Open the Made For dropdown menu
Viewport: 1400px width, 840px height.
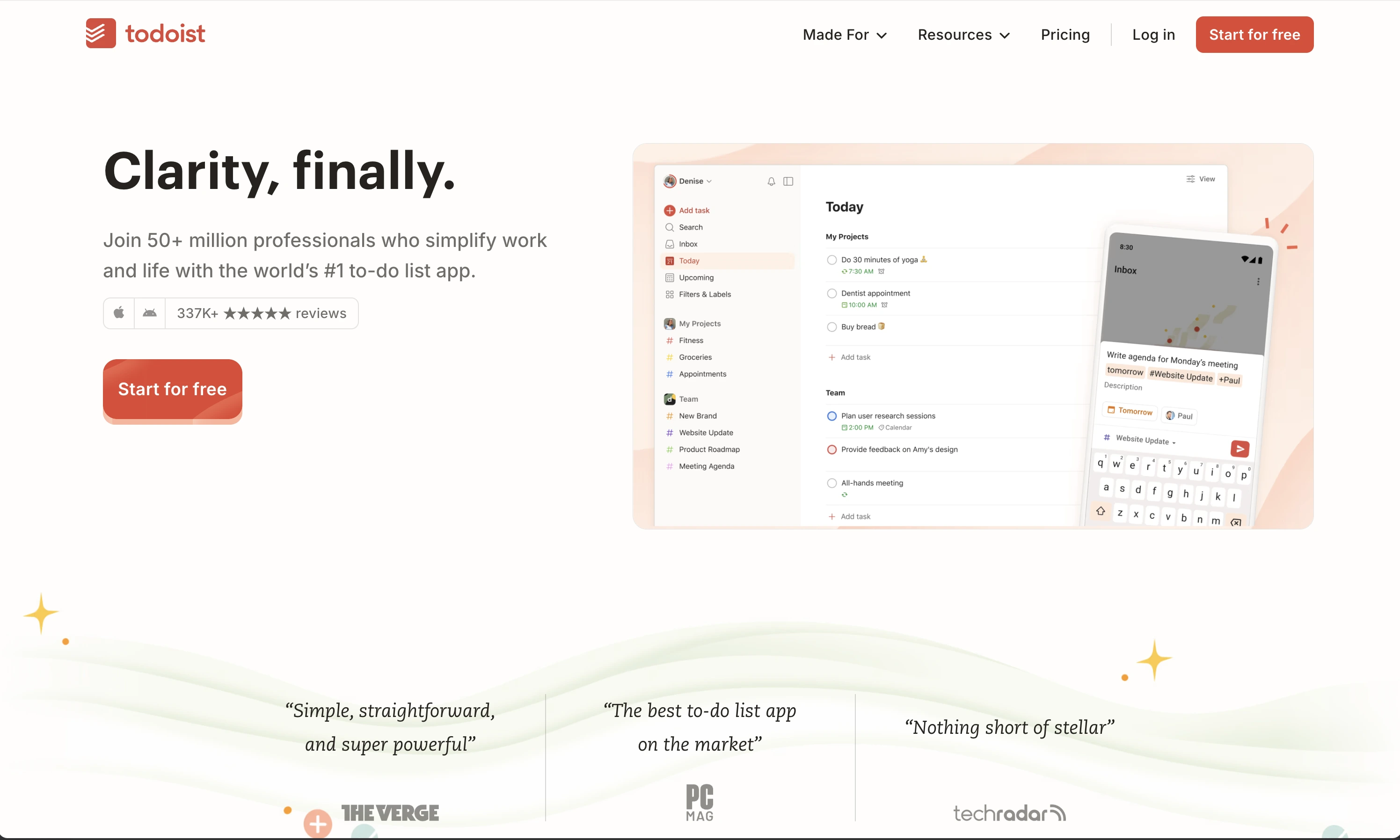845,35
